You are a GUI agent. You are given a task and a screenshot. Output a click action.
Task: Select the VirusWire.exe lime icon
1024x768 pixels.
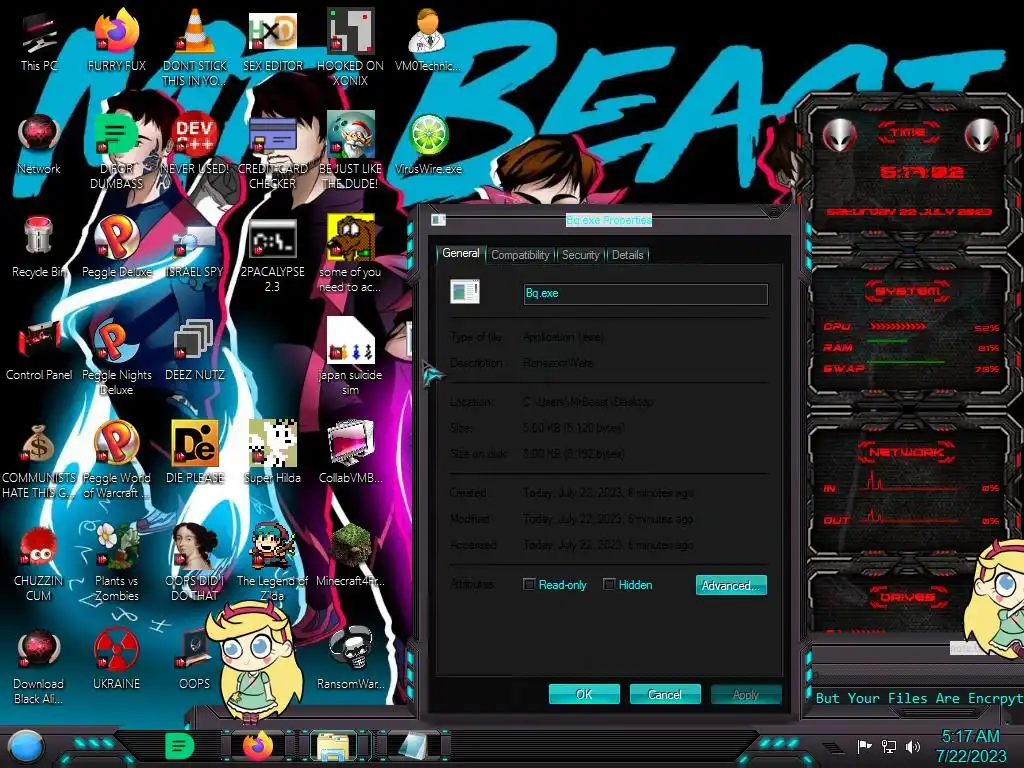click(428, 144)
